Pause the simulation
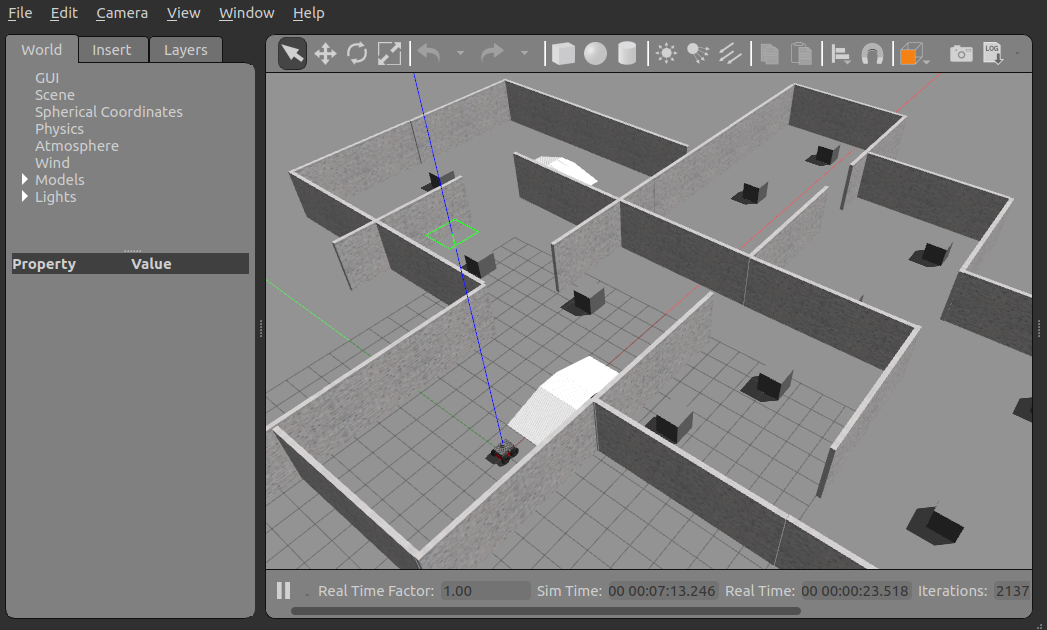 [284, 591]
